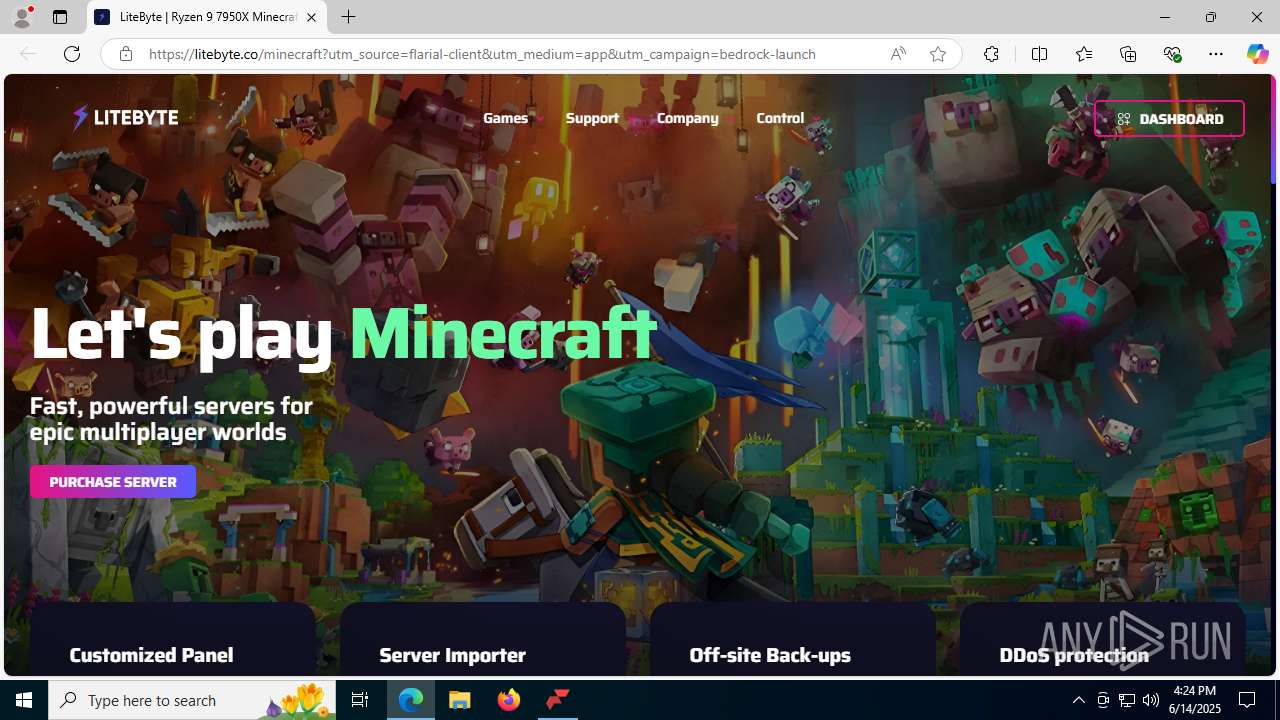Click the address bar URL
The image size is (1280, 720).
pyautogui.click(x=482, y=54)
